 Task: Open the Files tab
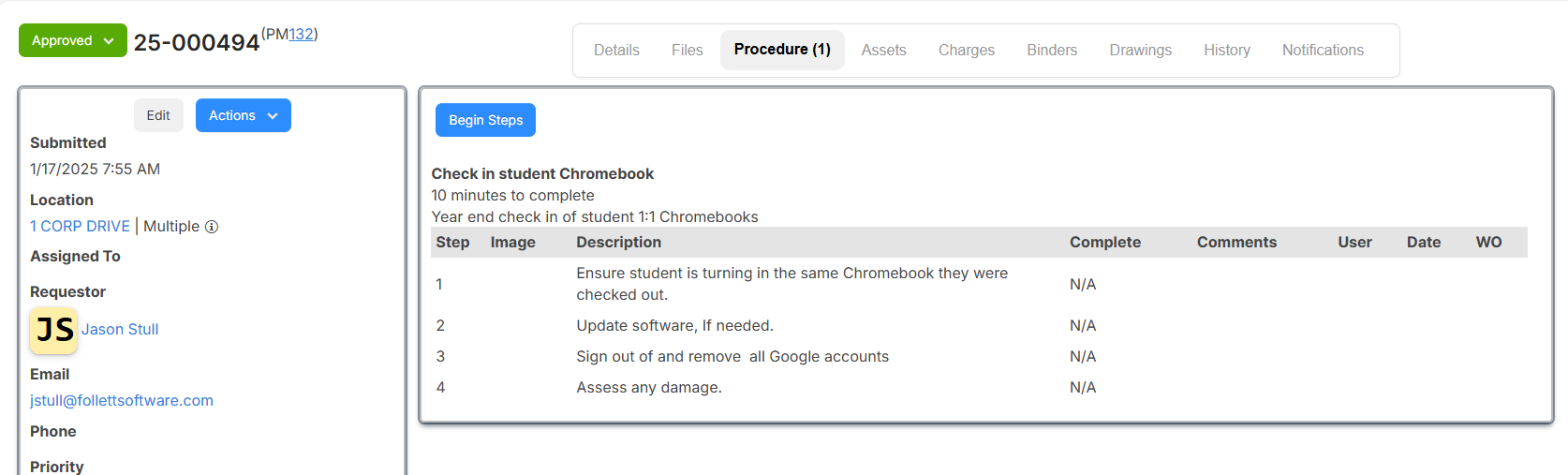[687, 50]
